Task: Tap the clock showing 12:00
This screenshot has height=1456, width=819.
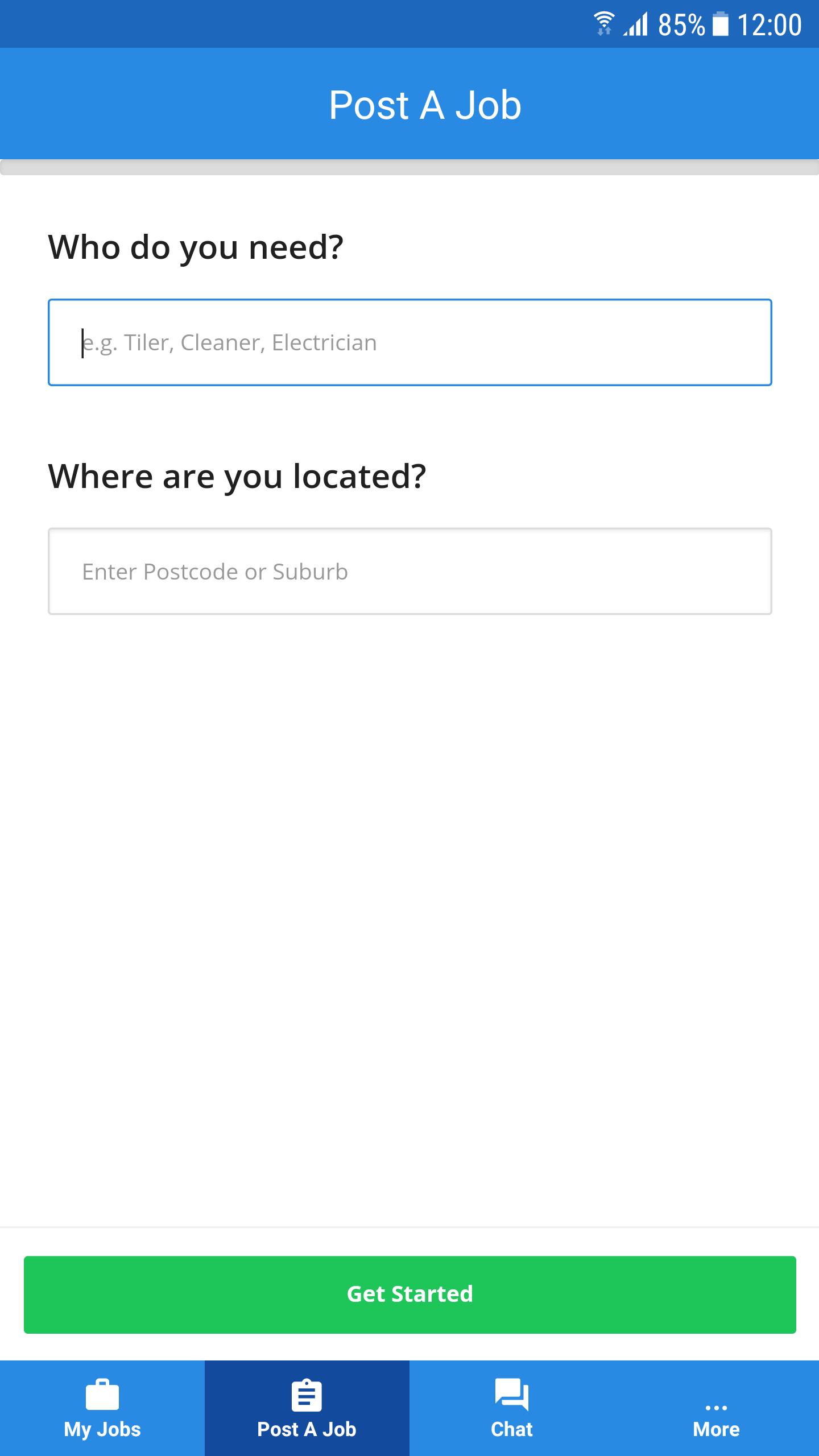Action: point(770,24)
